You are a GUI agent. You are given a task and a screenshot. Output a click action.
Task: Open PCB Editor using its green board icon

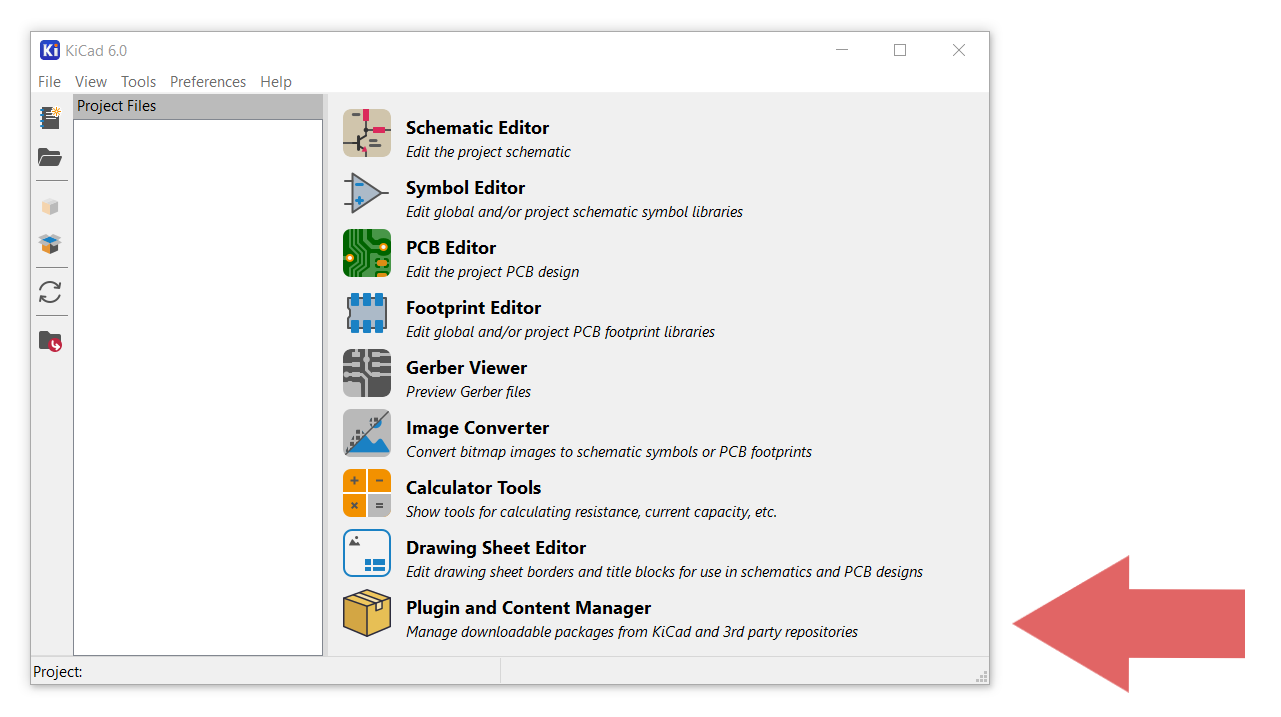(x=367, y=253)
